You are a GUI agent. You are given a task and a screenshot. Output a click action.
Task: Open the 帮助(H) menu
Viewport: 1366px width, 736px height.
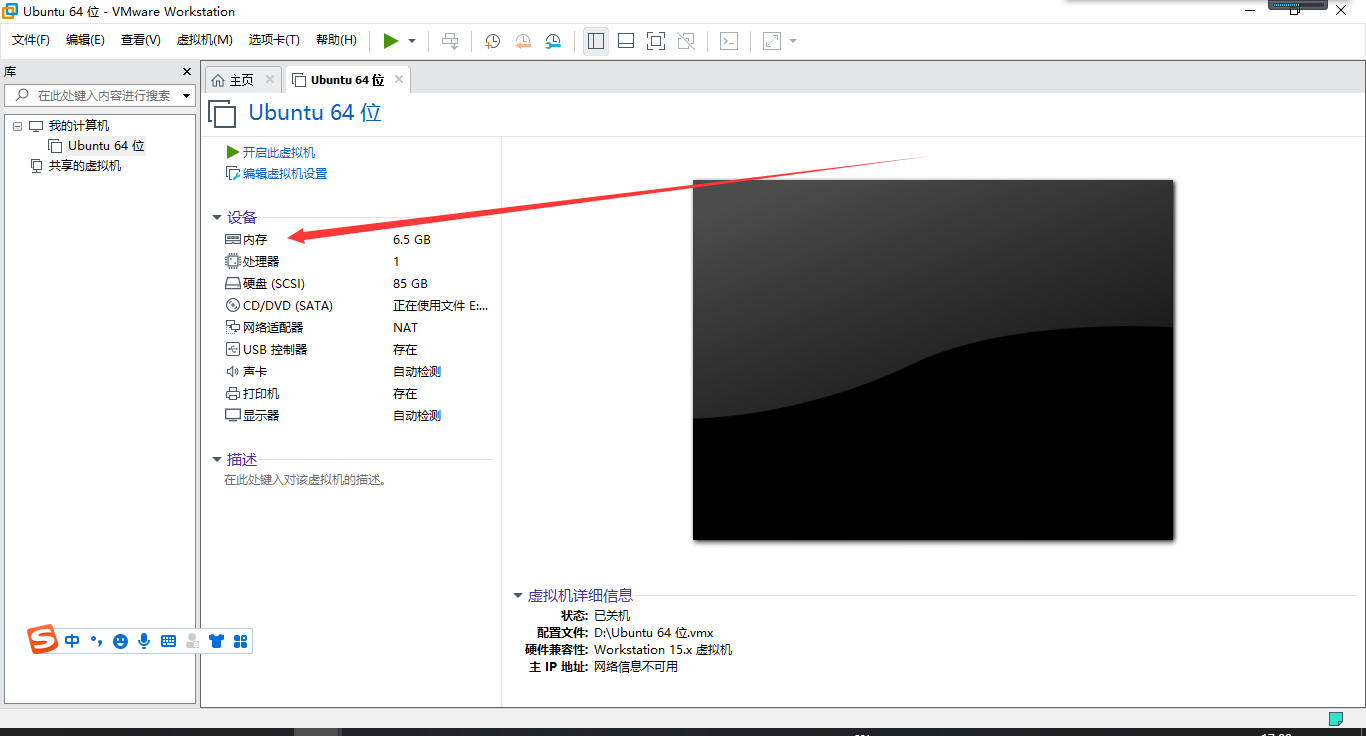point(336,40)
